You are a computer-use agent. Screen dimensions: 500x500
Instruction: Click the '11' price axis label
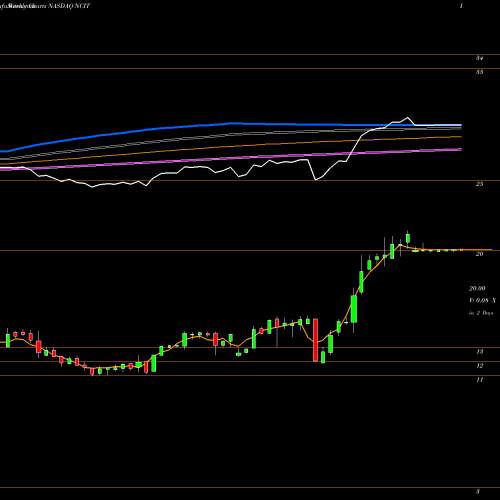pos(479,380)
